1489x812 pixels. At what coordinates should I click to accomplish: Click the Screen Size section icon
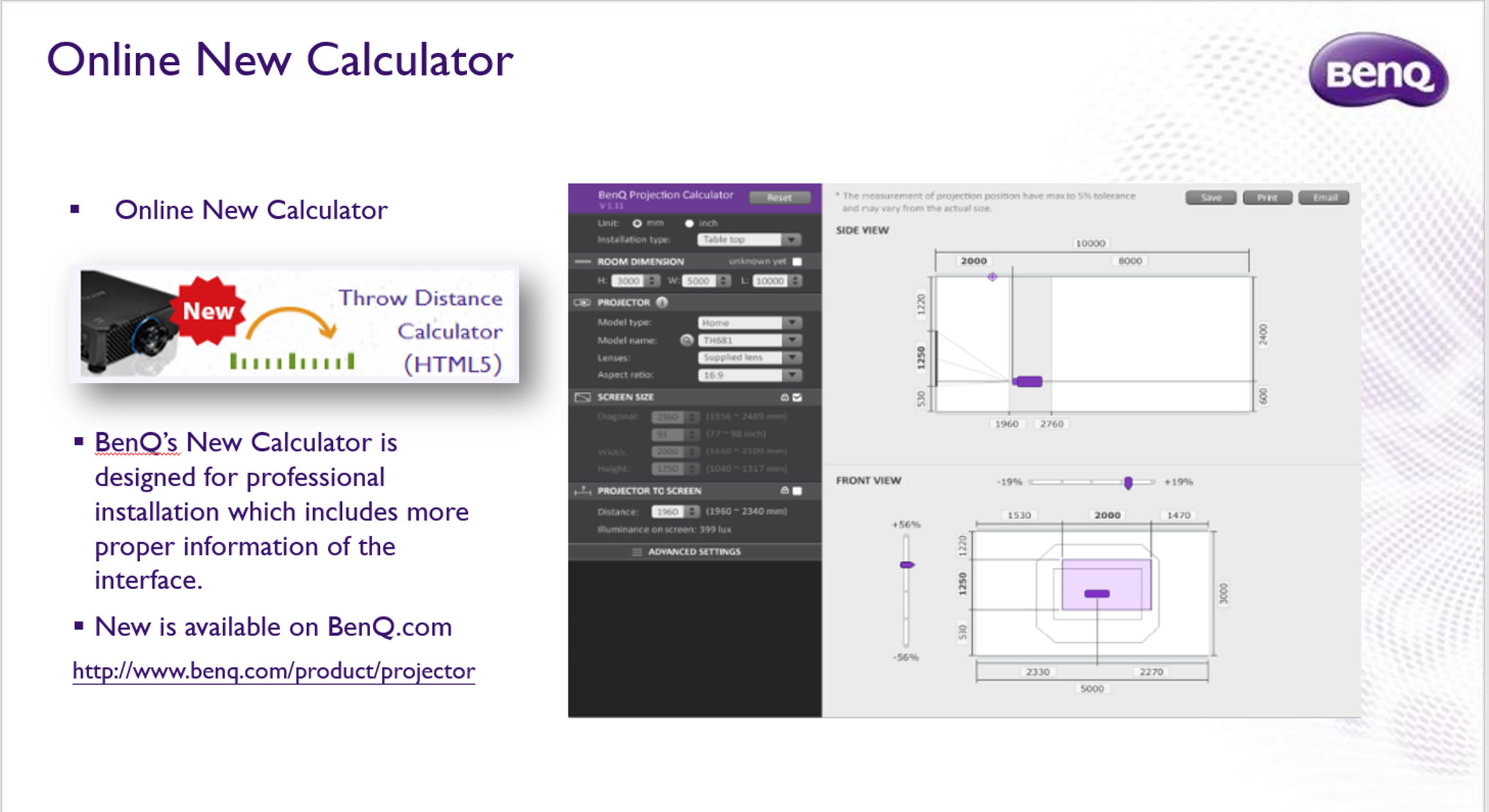pyautogui.click(x=582, y=397)
